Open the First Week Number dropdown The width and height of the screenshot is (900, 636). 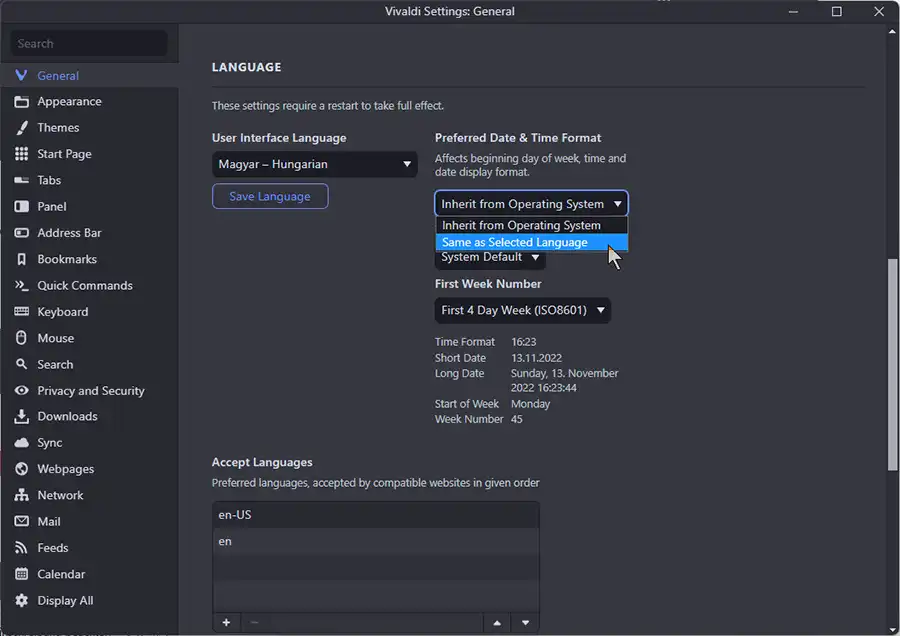click(x=522, y=310)
